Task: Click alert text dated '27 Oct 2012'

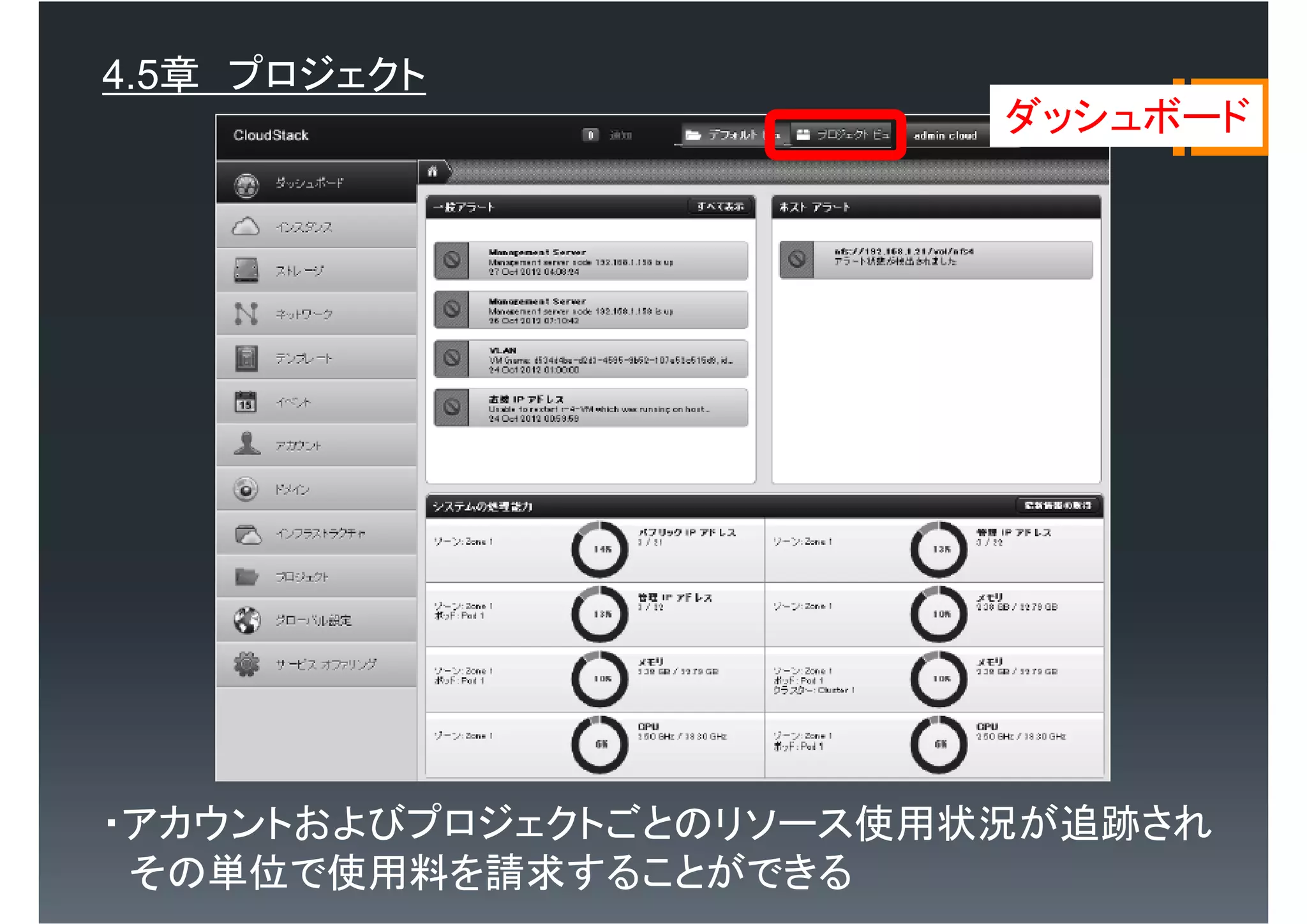Action: tap(534, 272)
